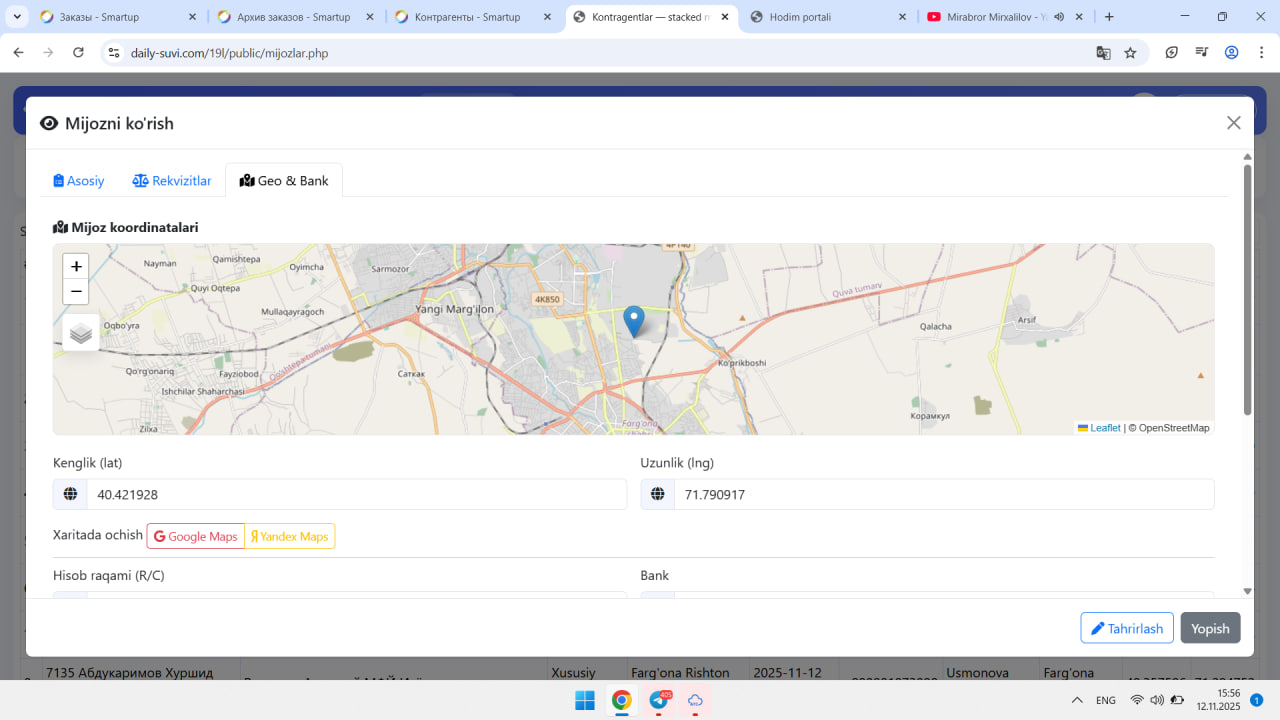Bookmark this page with star icon
1280x720 pixels.
click(x=1130, y=53)
